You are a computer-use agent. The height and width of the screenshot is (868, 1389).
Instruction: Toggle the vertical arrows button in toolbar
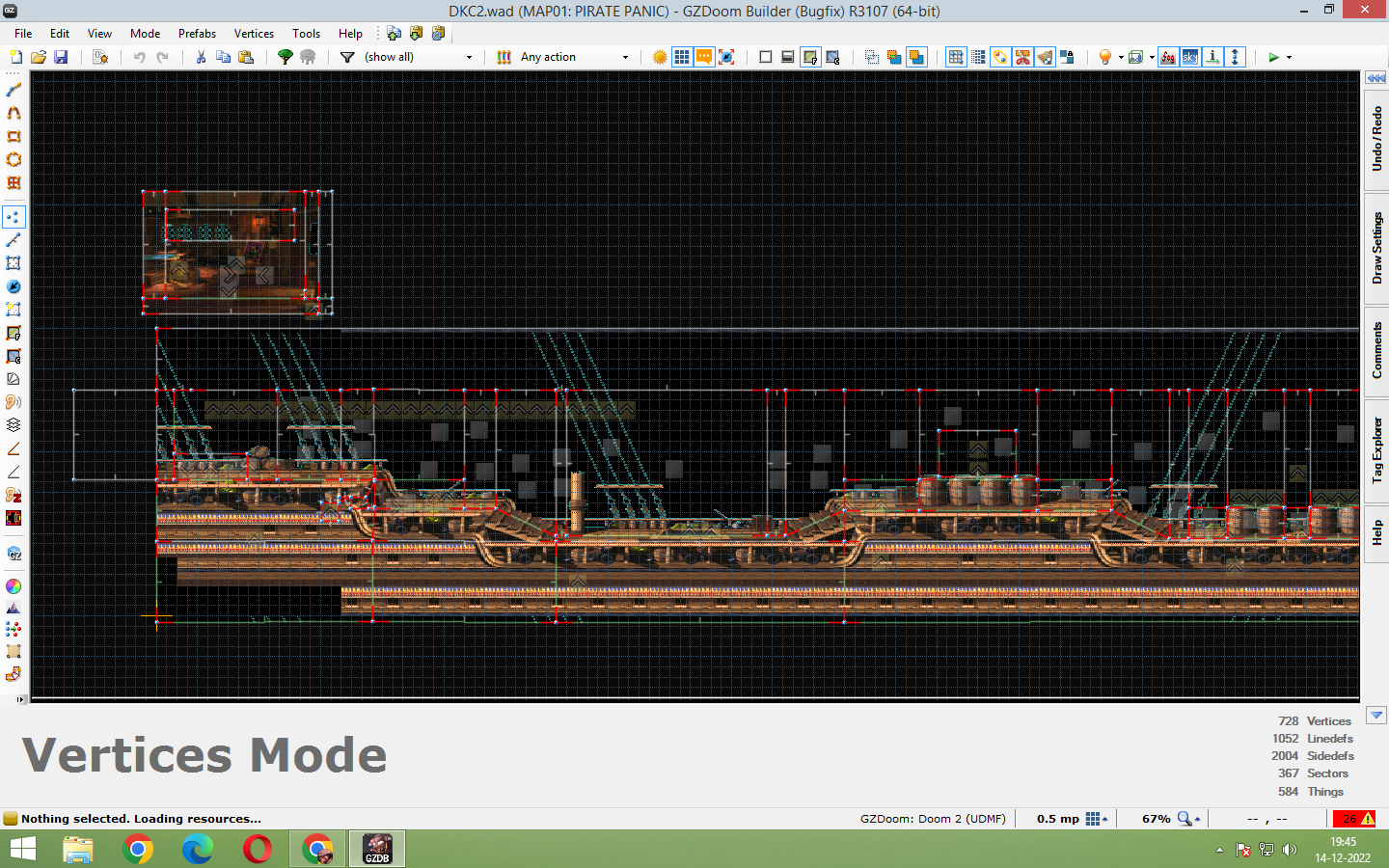[1235, 57]
